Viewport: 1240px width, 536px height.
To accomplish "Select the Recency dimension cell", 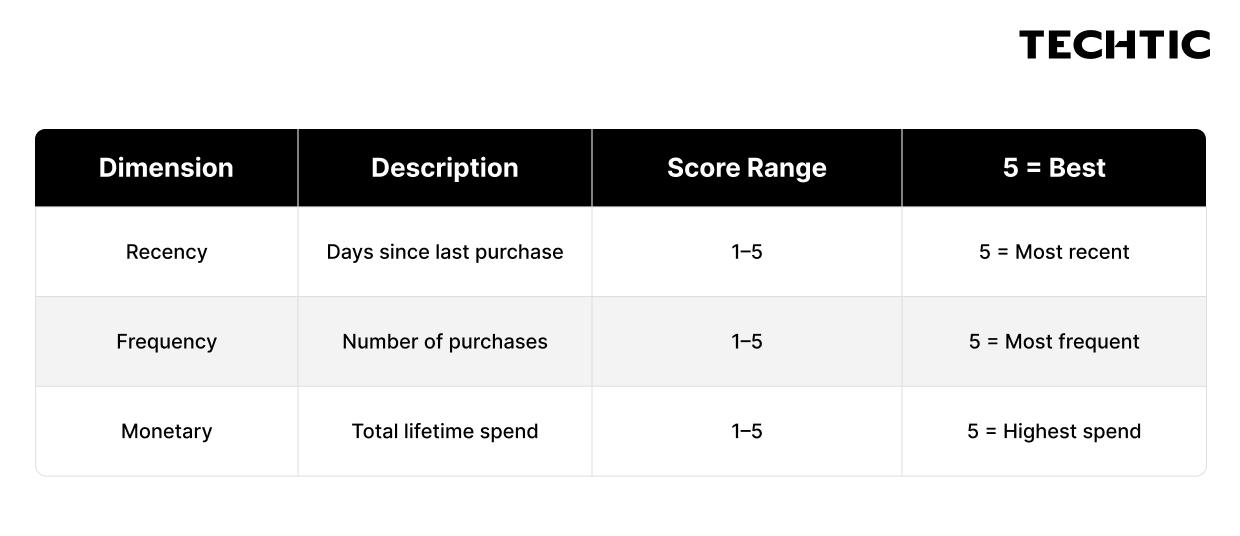I will [166, 252].
